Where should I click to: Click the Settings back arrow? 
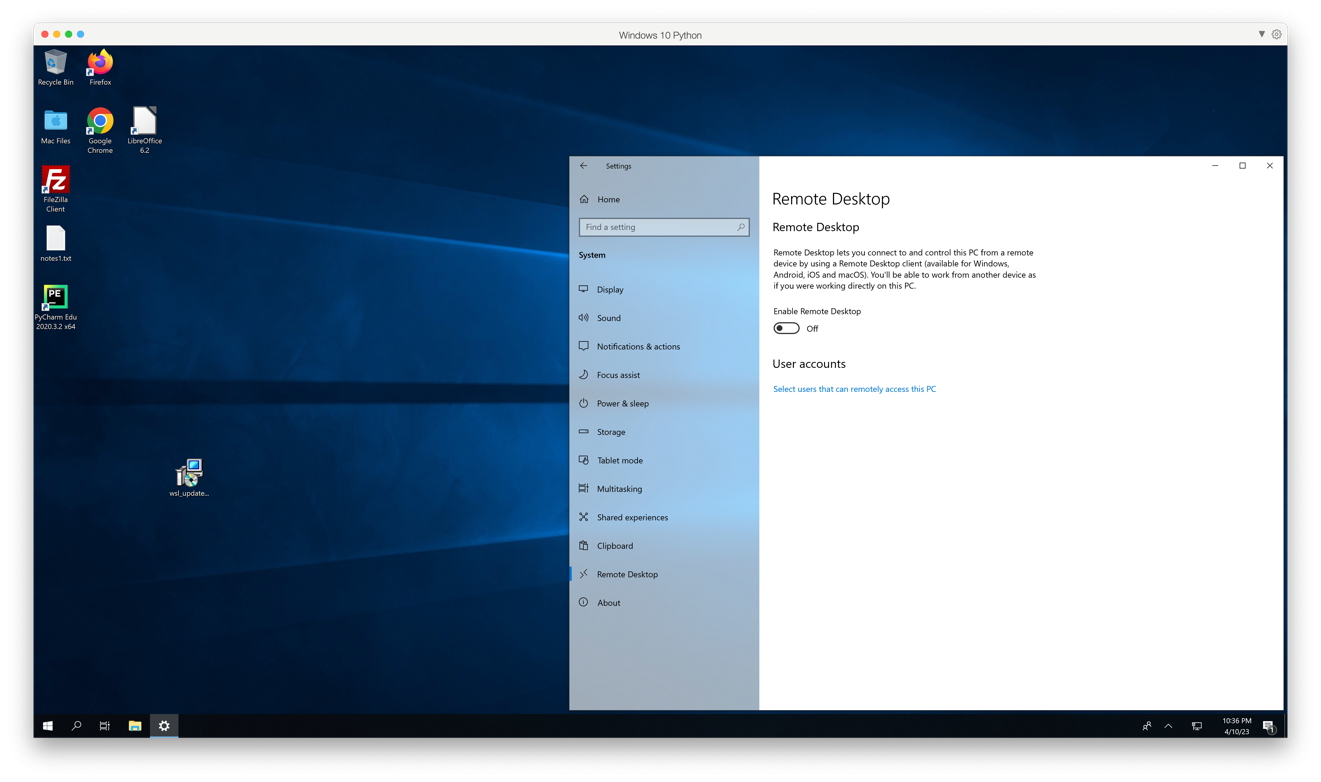pos(584,166)
